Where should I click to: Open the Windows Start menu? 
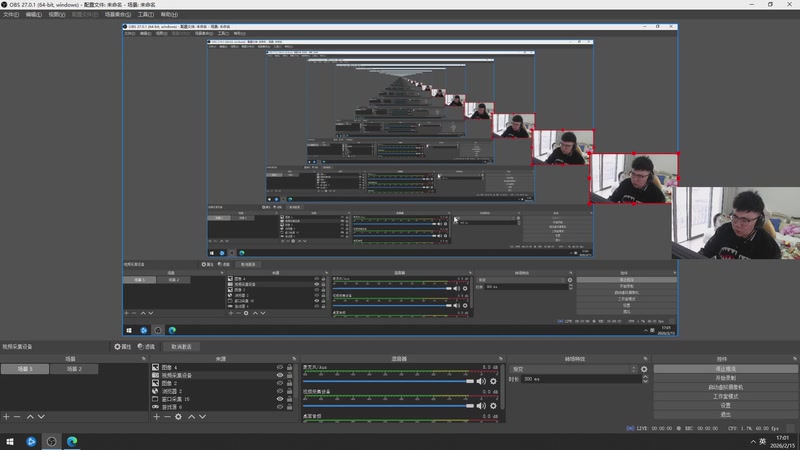point(10,441)
